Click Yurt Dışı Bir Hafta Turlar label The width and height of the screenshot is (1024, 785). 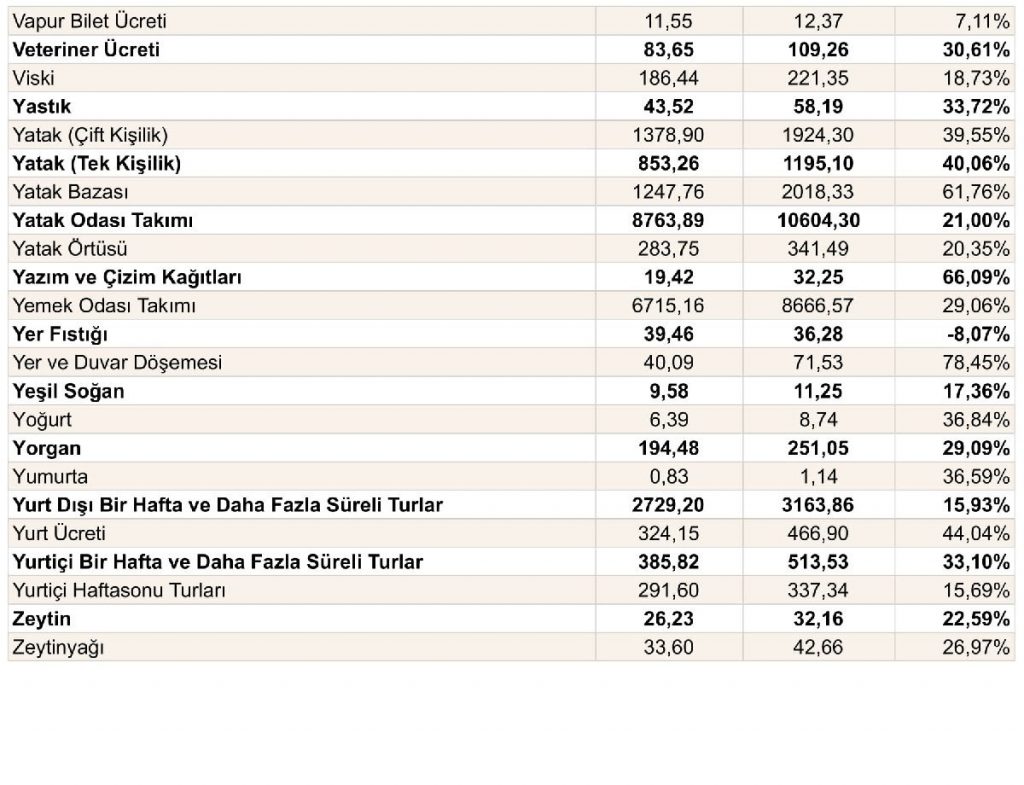228,505
